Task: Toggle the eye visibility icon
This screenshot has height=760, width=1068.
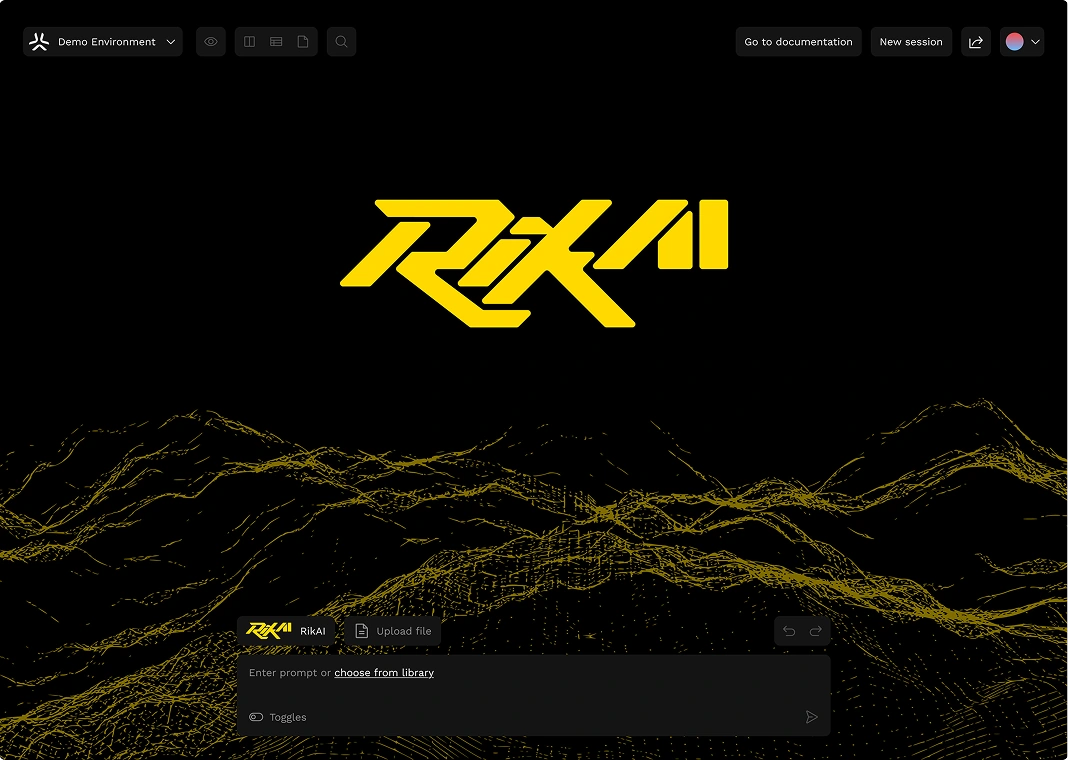Action: click(x=210, y=42)
